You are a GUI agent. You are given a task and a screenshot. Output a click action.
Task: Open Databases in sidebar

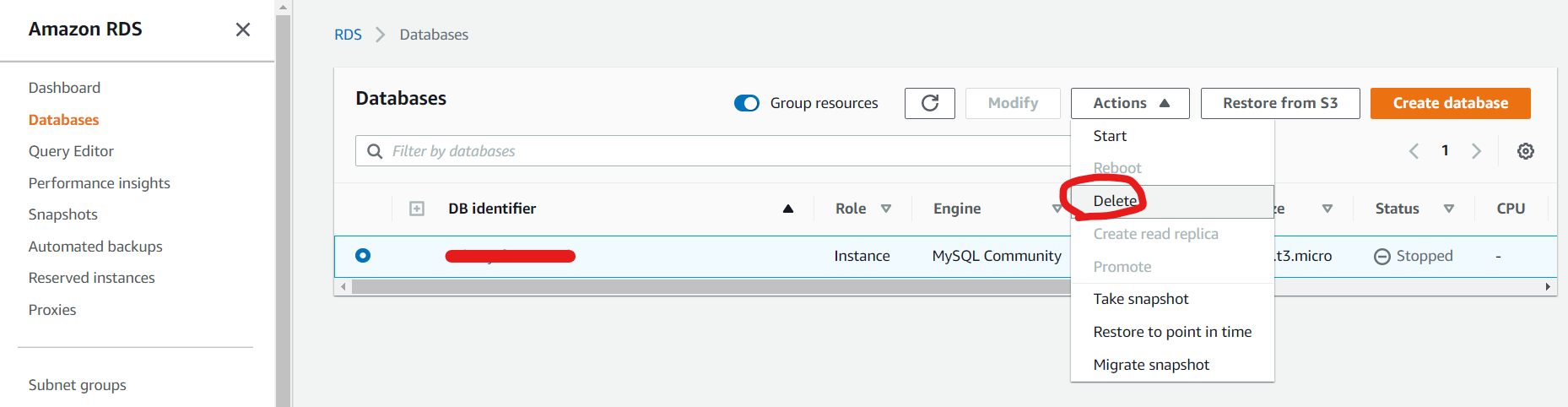pyautogui.click(x=63, y=120)
